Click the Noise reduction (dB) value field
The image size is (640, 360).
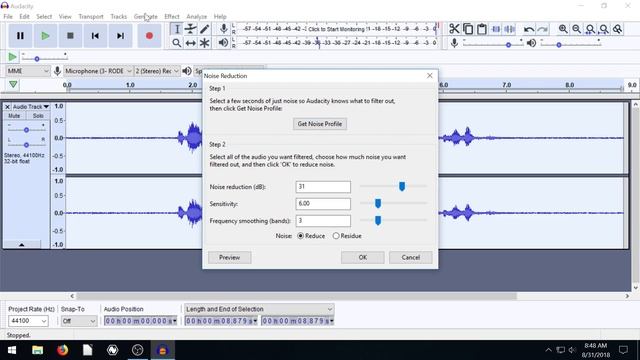pos(323,187)
